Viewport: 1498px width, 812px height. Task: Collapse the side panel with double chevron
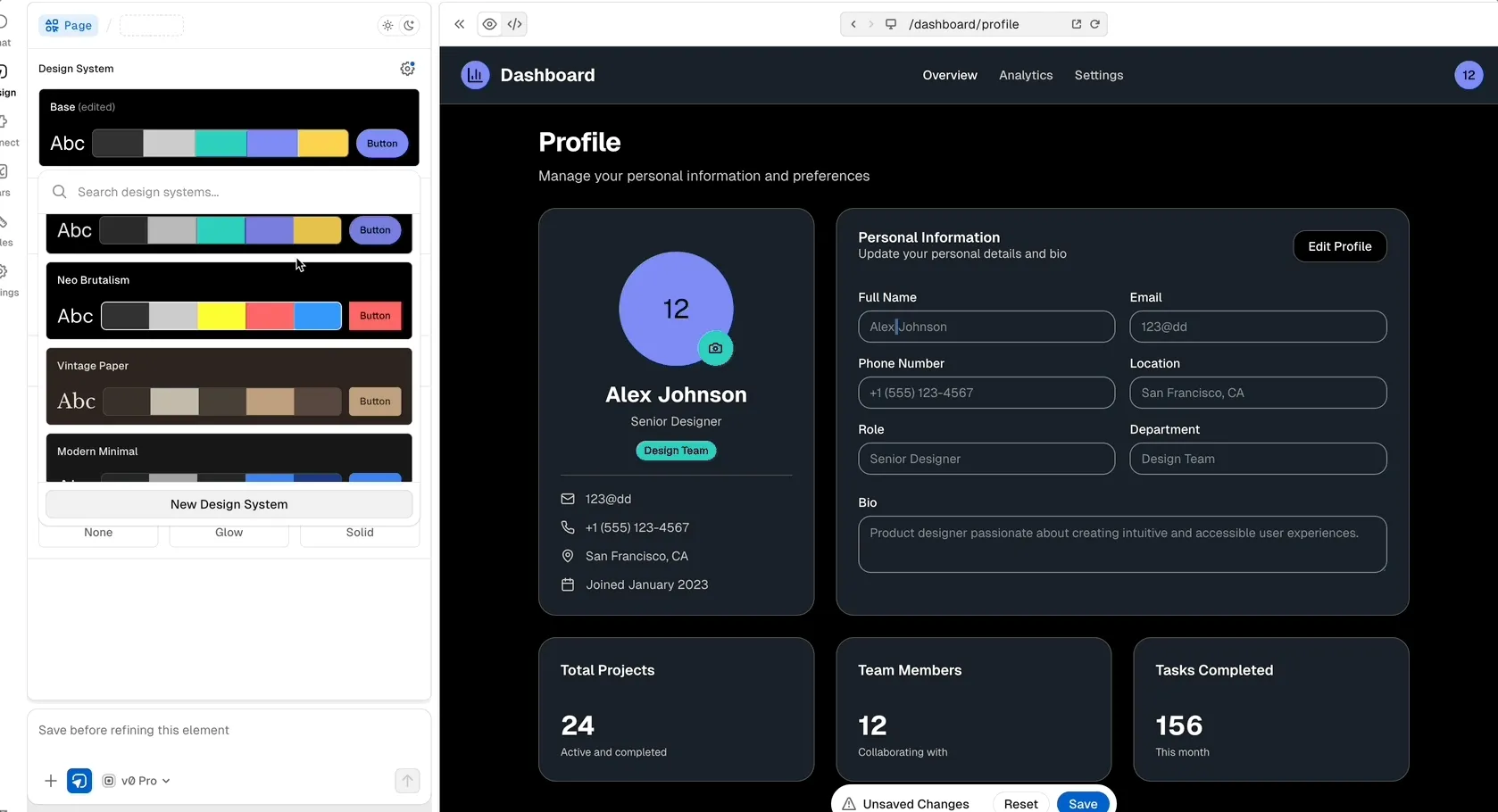coord(460,24)
